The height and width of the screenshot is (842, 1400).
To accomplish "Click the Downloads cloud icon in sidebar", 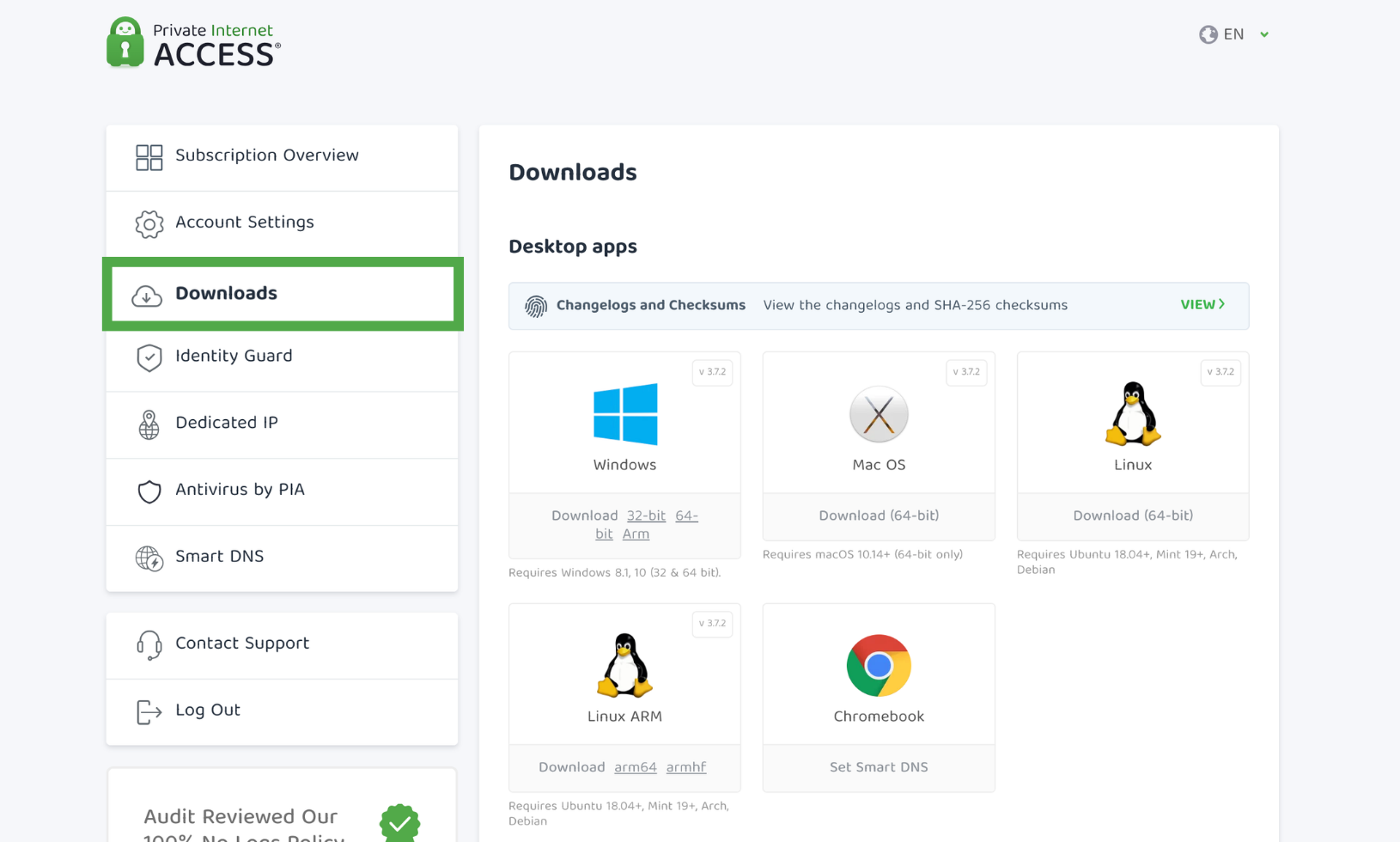I will click(x=147, y=296).
